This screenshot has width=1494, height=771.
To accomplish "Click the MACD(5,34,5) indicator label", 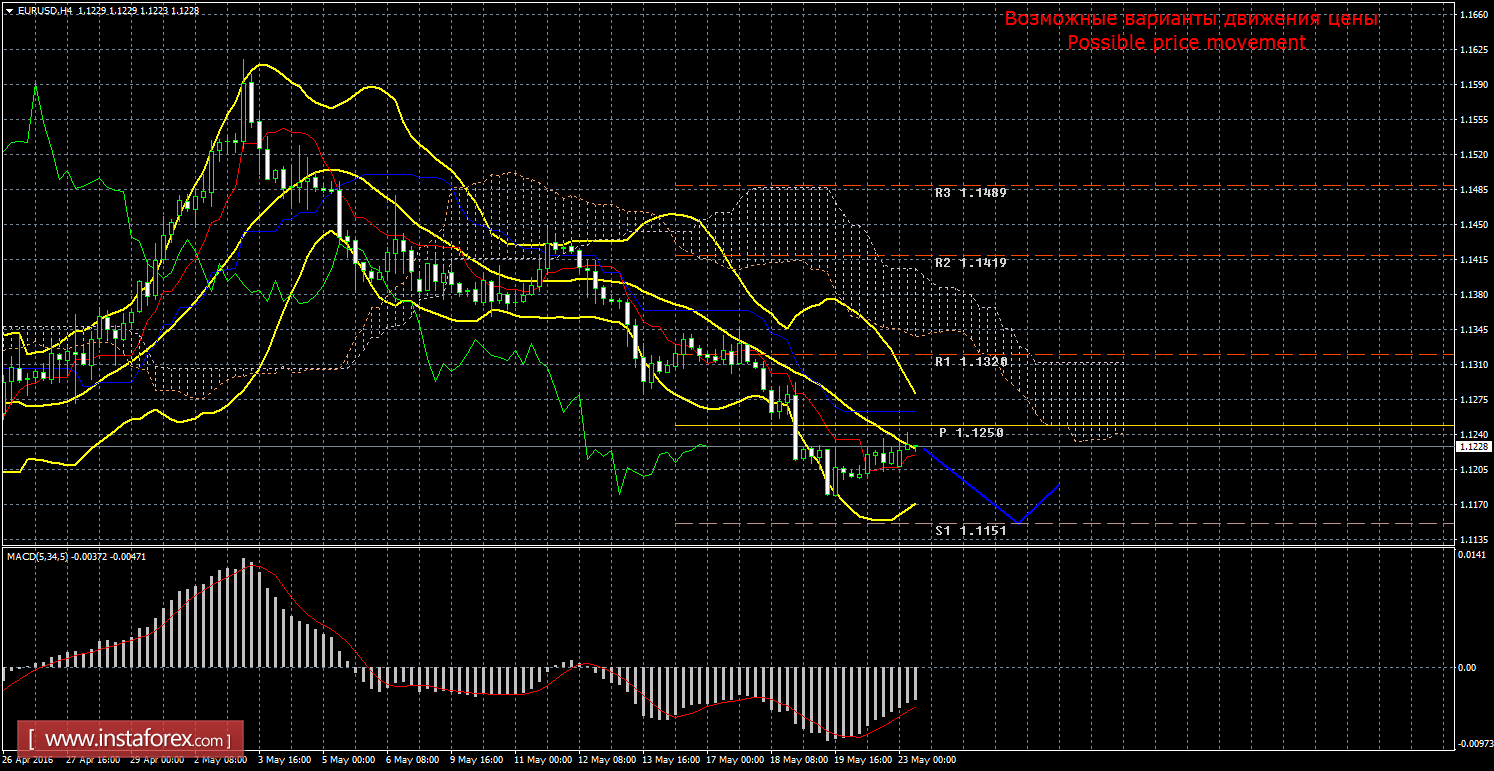I will (x=38, y=556).
